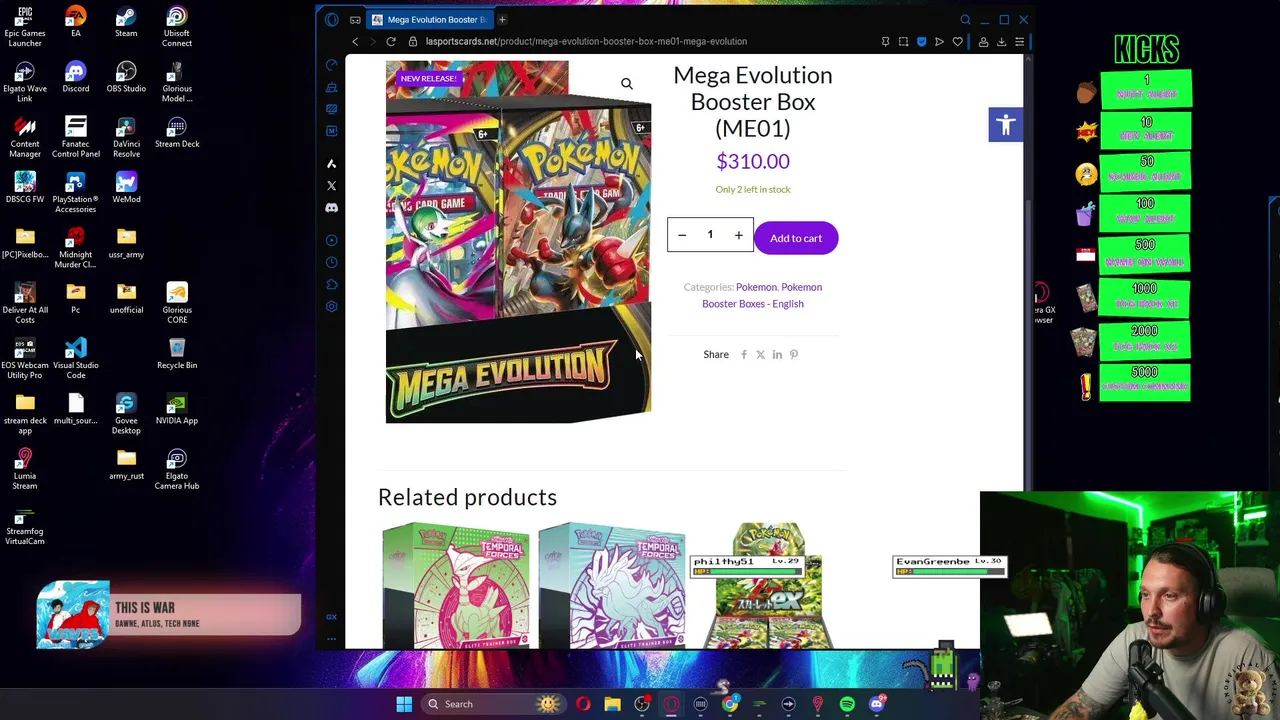Viewport: 1280px width, 720px height.
Task: Open the send-to flow arrow icon
Action: point(939,41)
